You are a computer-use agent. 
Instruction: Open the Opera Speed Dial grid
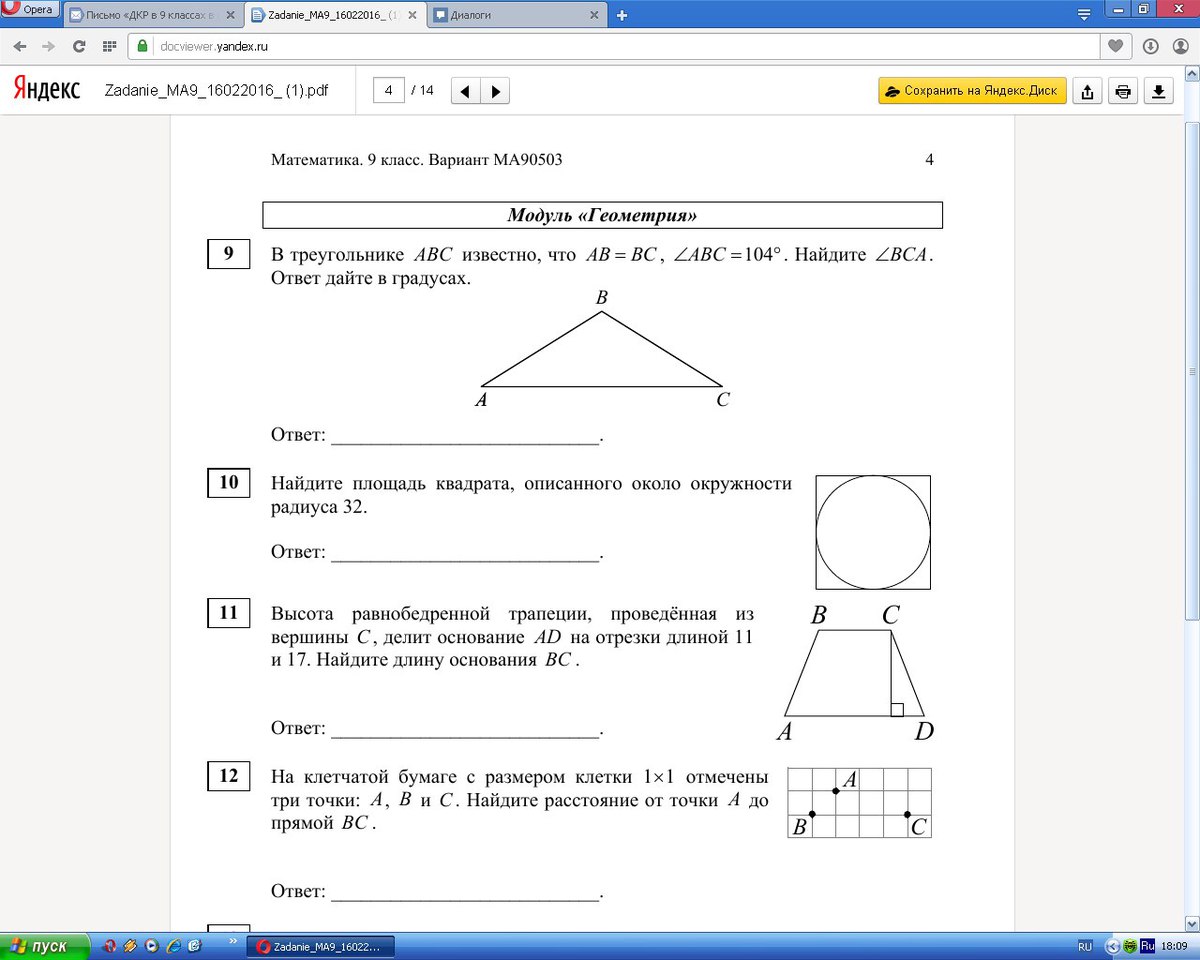pyautogui.click(x=109, y=46)
